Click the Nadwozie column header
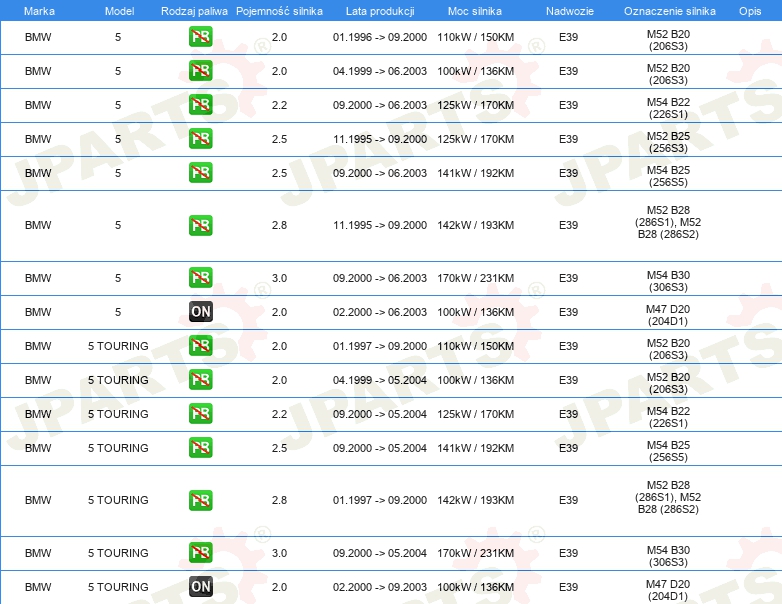 coord(570,11)
